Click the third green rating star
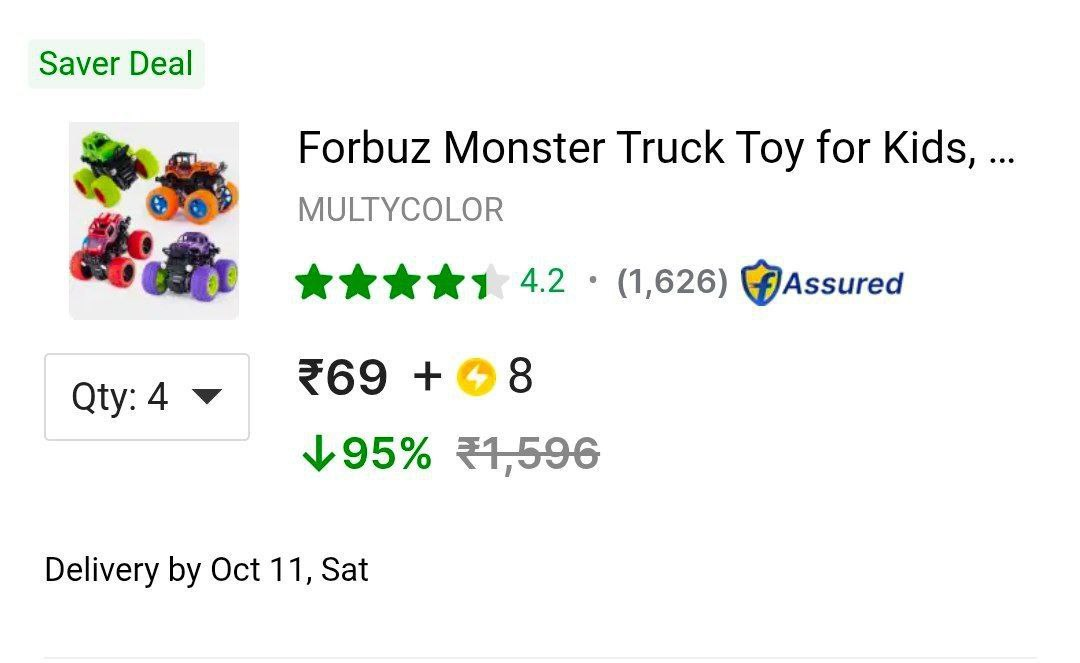 402,283
